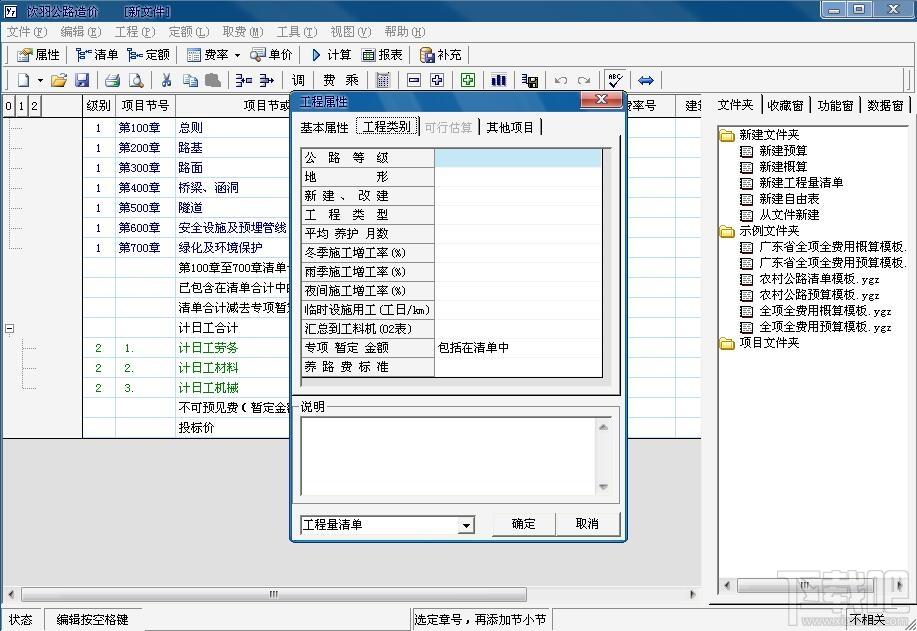Click the cut scissors icon
This screenshot has width=917, height=631.
[x=167, y=80]
